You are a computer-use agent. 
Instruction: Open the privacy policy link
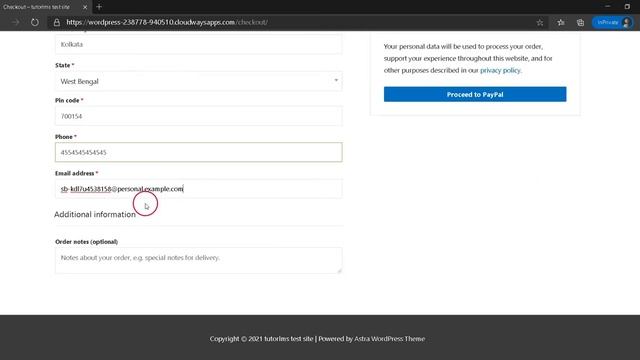pyautogui.click(x=500, y=70)
